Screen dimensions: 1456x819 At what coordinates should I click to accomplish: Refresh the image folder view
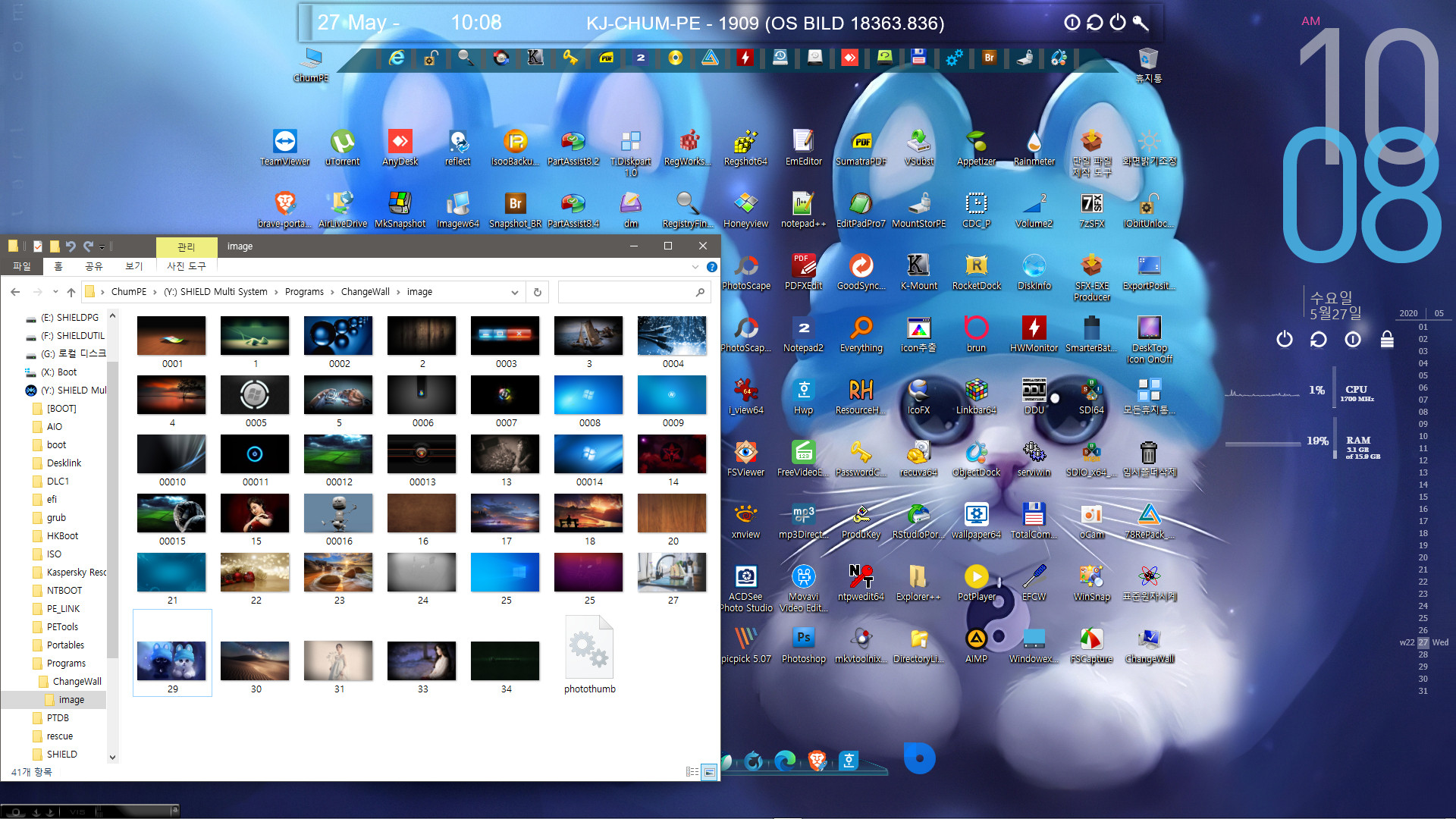coord(538,292)
